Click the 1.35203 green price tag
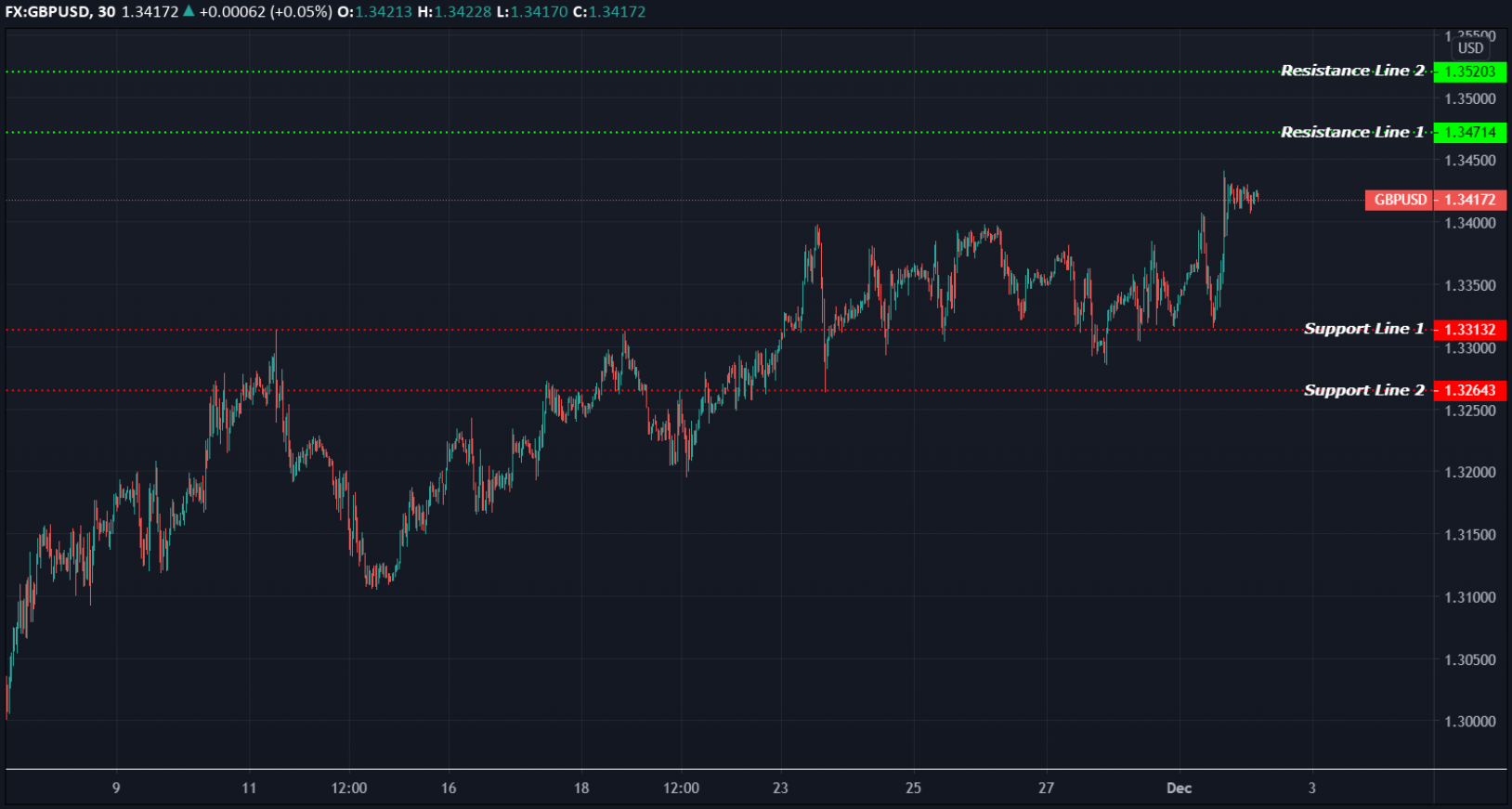 (x=1470, y=72)
